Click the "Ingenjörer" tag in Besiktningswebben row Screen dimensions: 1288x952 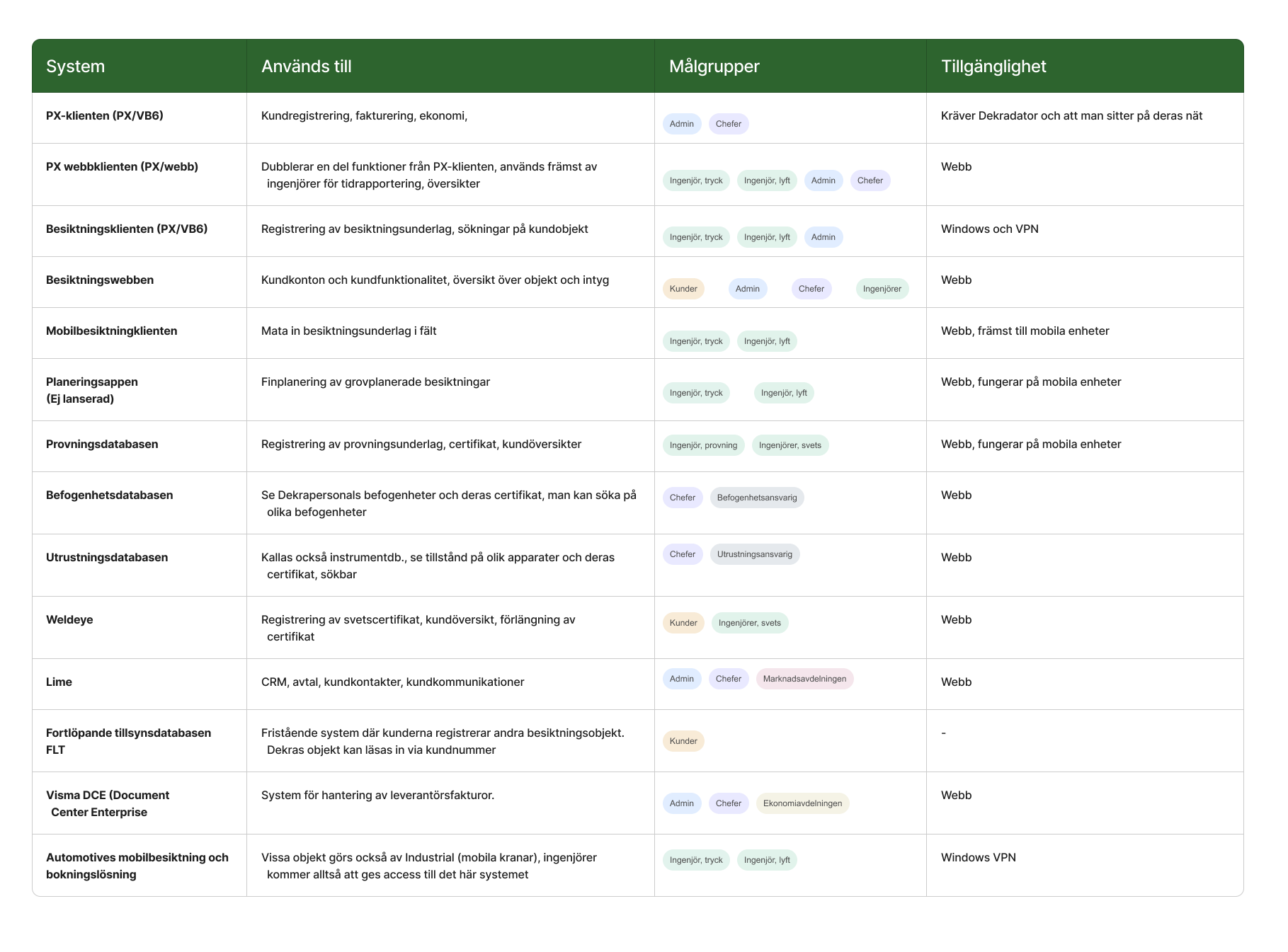pos(882,289)
